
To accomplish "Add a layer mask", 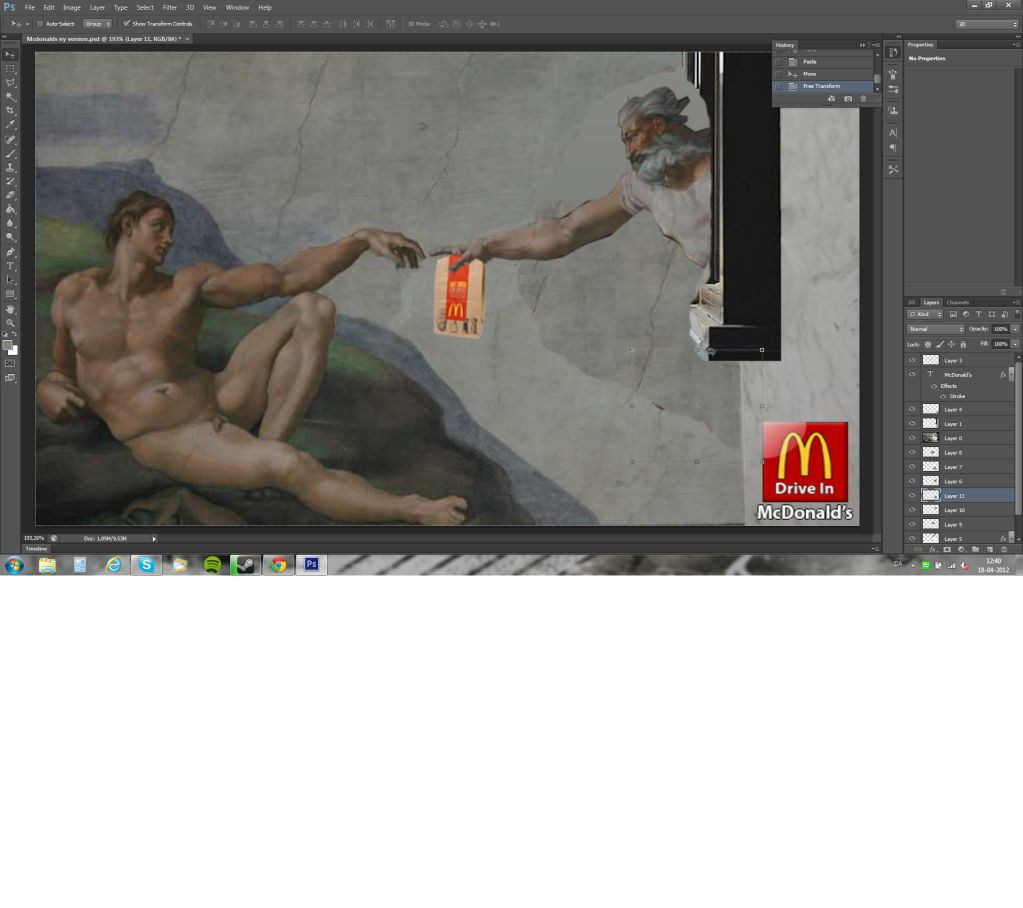I will 947,550.
